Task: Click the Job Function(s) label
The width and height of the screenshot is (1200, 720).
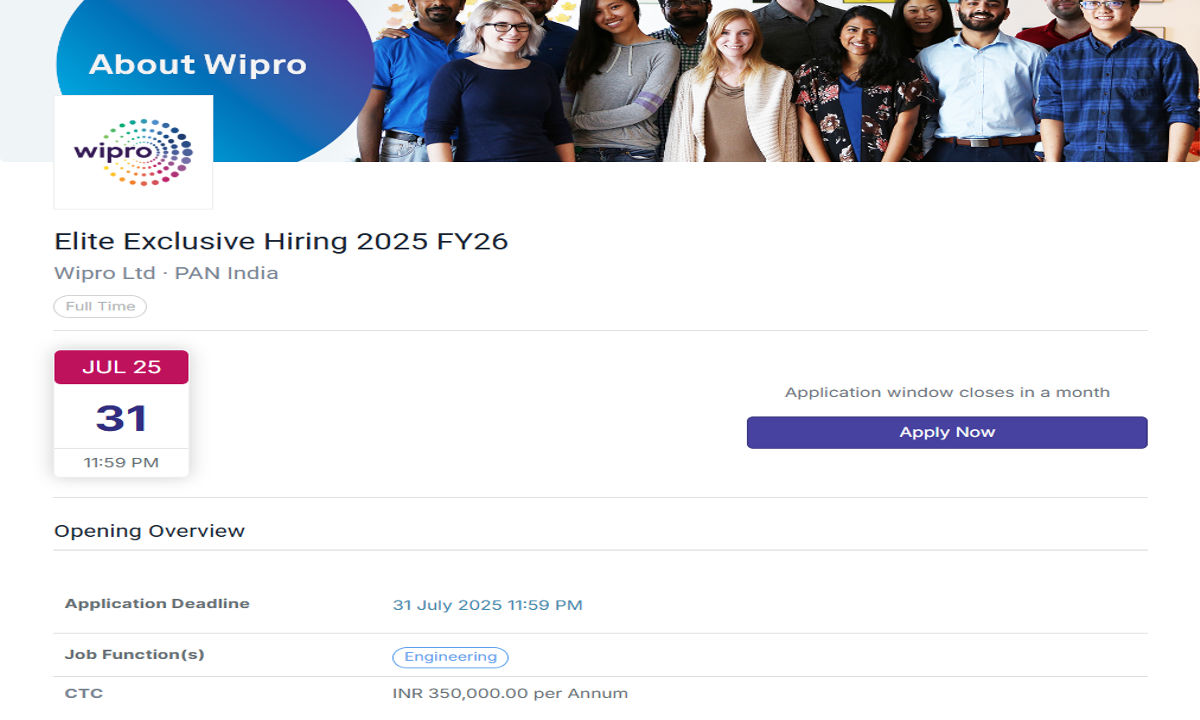Action: point(134,655)
